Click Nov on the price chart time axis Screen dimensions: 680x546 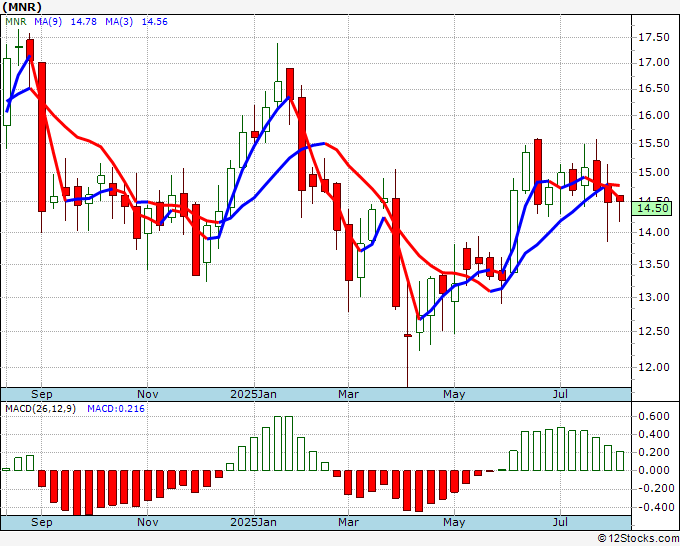[147, 394]
